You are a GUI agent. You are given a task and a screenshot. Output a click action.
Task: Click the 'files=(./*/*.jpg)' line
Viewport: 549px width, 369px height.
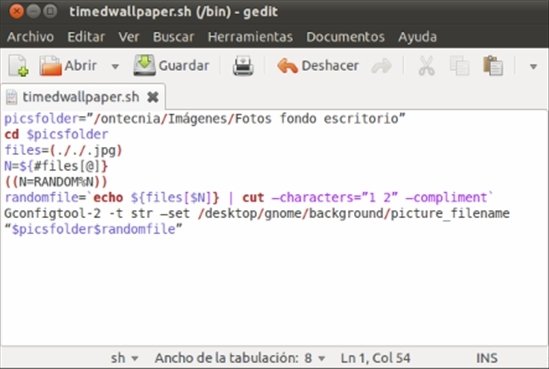coord(63,151)
